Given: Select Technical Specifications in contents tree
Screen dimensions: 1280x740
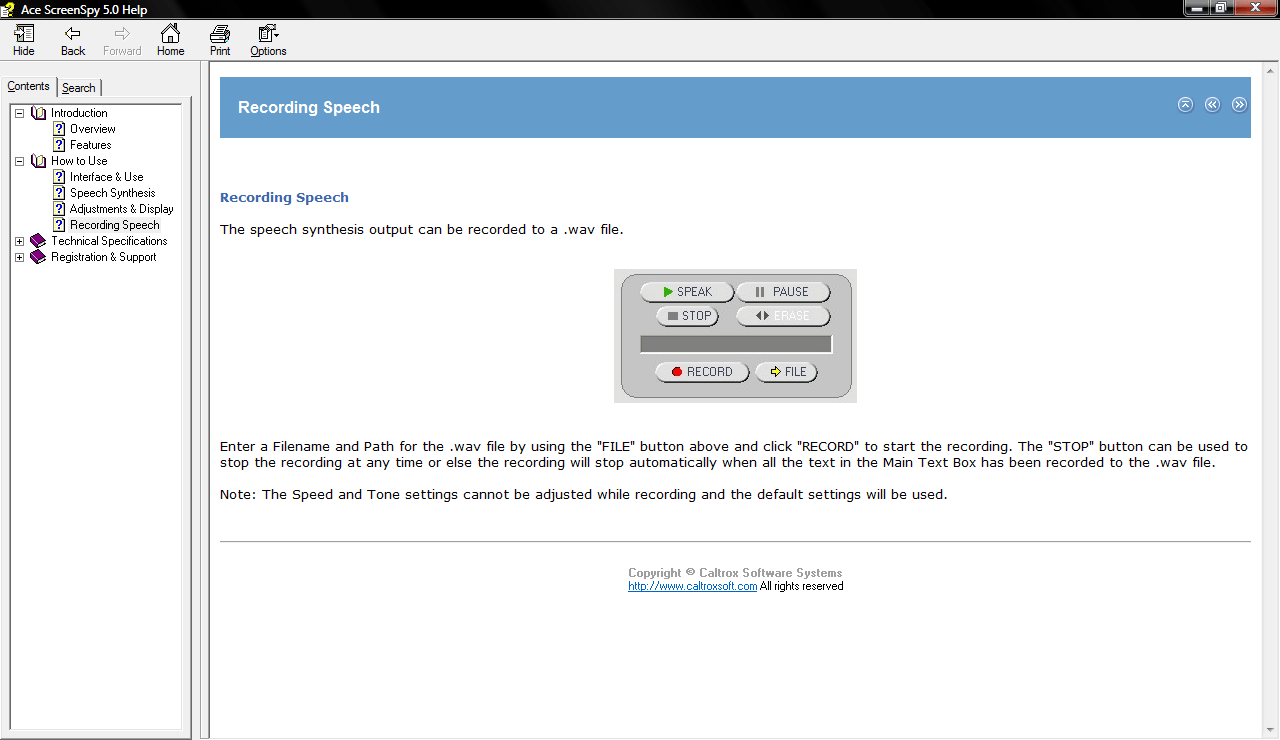Looking at the screenshot, I should 109,241.
